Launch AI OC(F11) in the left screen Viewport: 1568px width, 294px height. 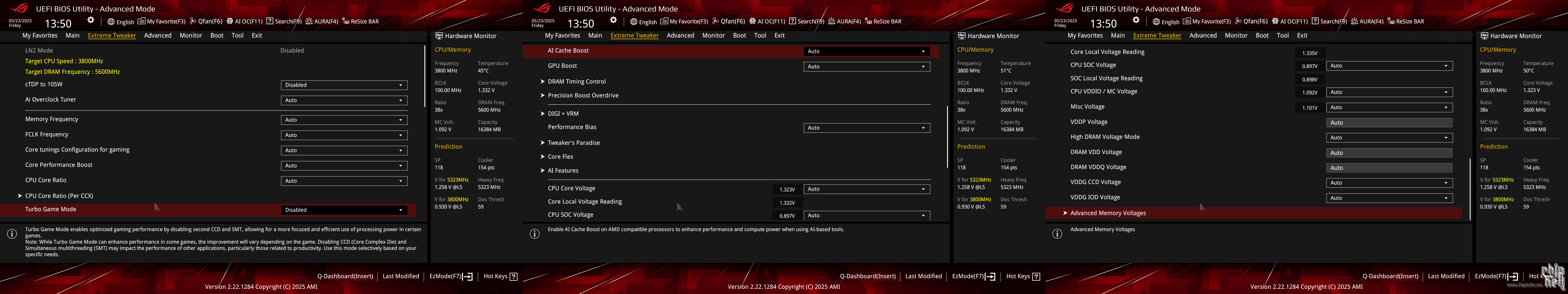coord(245,21)
